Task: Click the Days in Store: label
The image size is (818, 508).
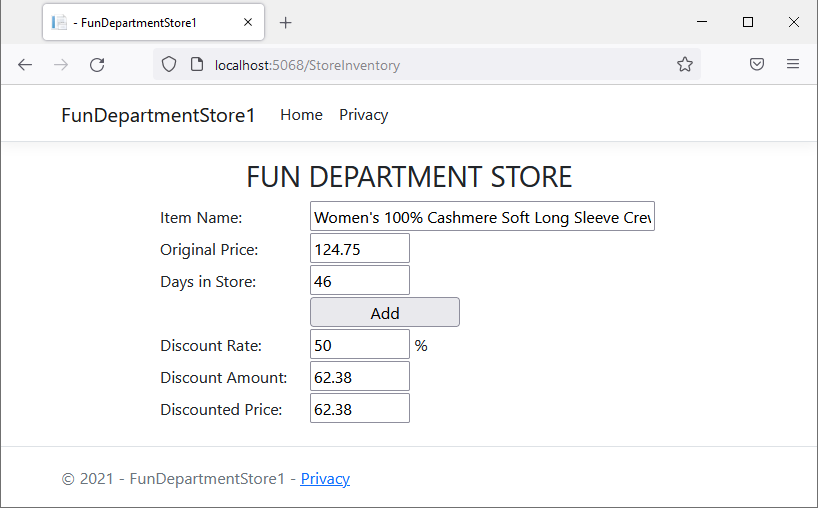Action: pos(208,281)
